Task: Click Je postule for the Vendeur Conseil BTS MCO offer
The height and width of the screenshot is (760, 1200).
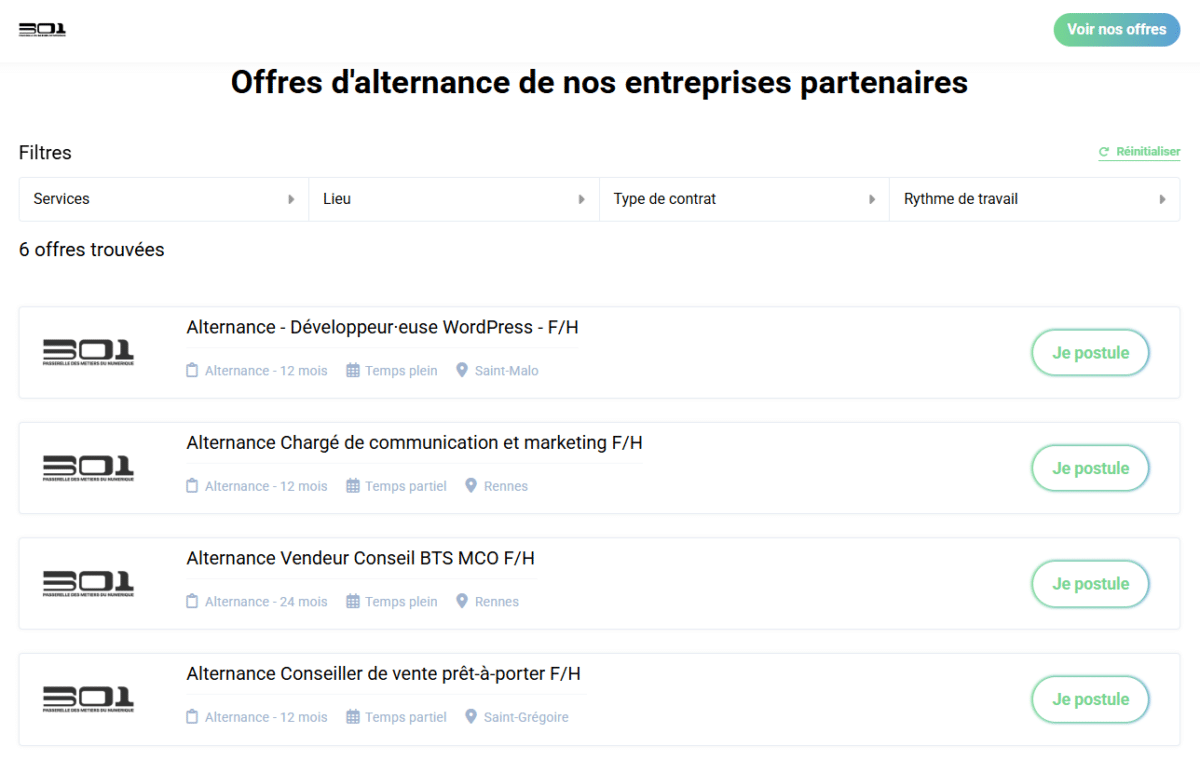Action: click(x=1090, y=584)
